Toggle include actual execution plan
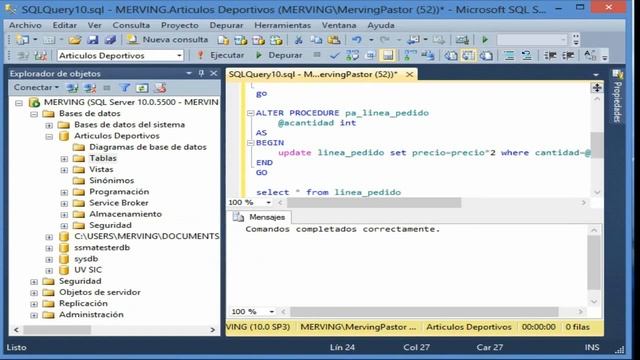 410,56
